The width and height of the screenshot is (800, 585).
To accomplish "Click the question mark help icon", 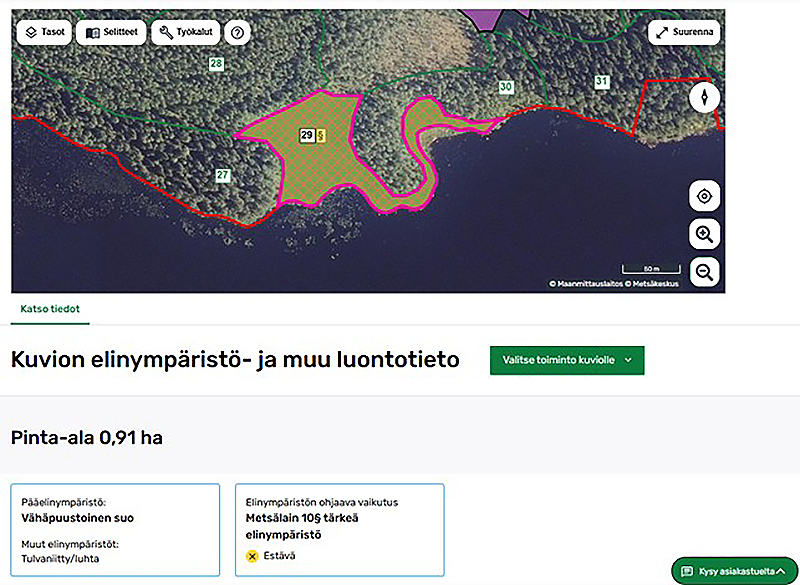I will point(237,32).
